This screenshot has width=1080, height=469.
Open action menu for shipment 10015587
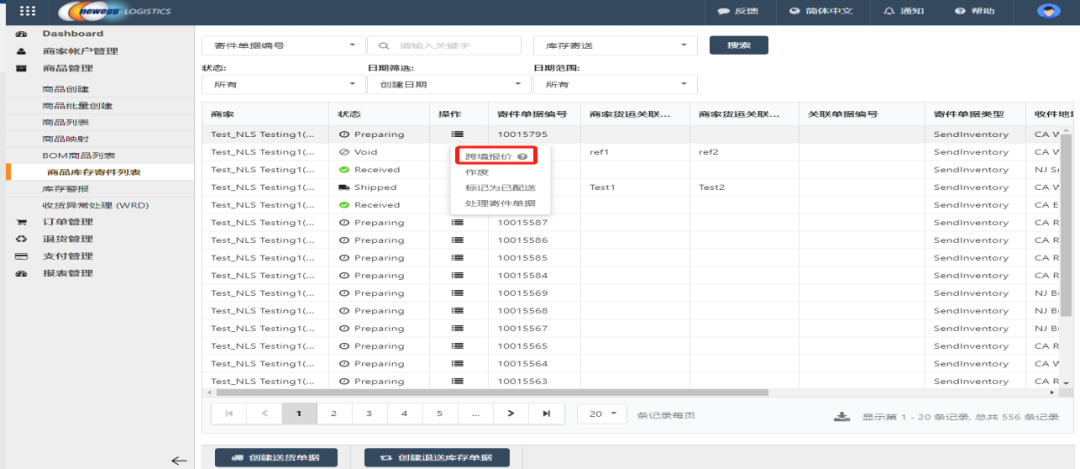[x=457, y=223]
